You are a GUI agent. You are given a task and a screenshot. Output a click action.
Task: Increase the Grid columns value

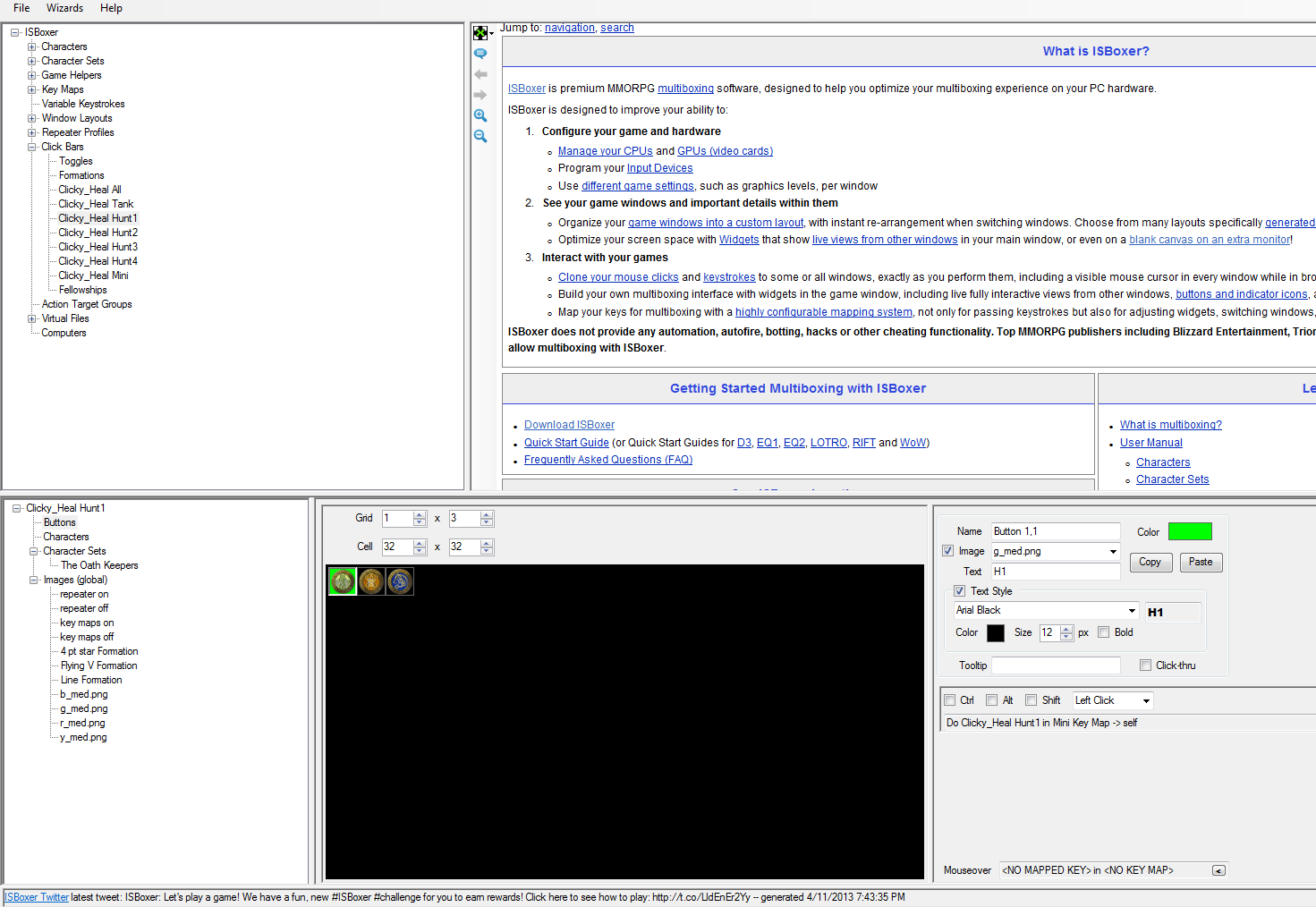pyautogui.click(x=487, y=514)
